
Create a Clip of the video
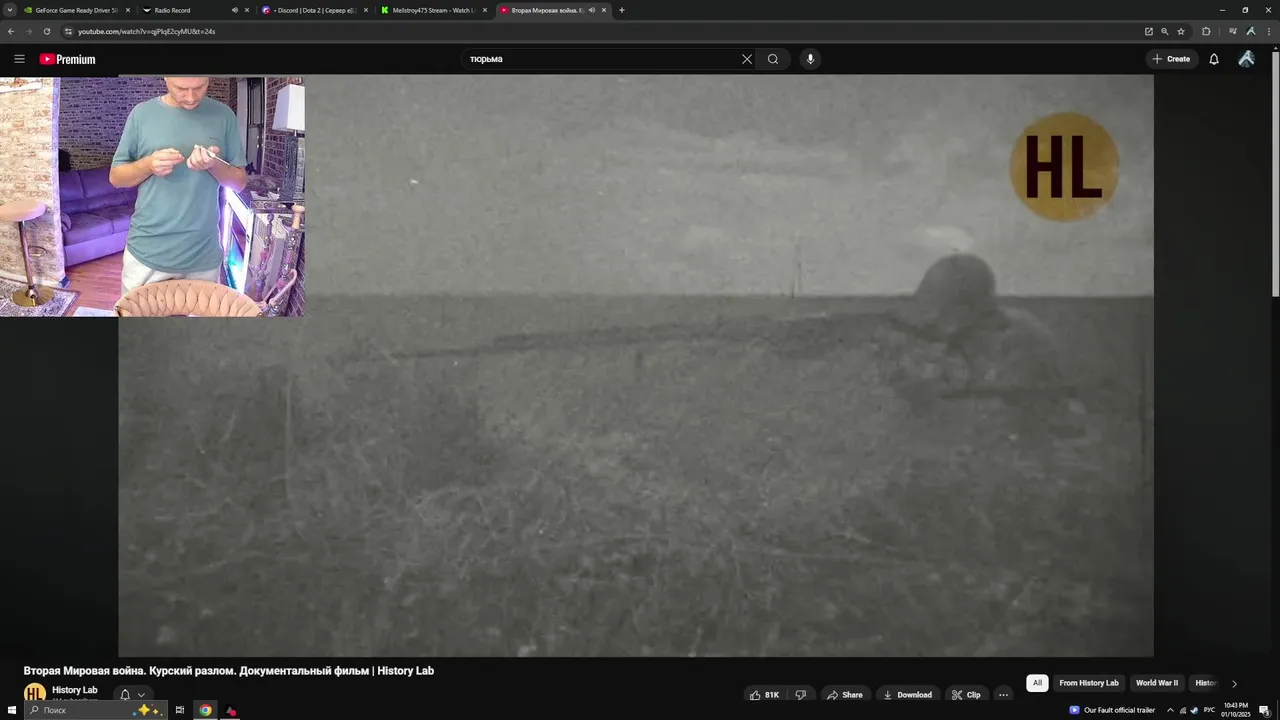[x=966, y=695]
